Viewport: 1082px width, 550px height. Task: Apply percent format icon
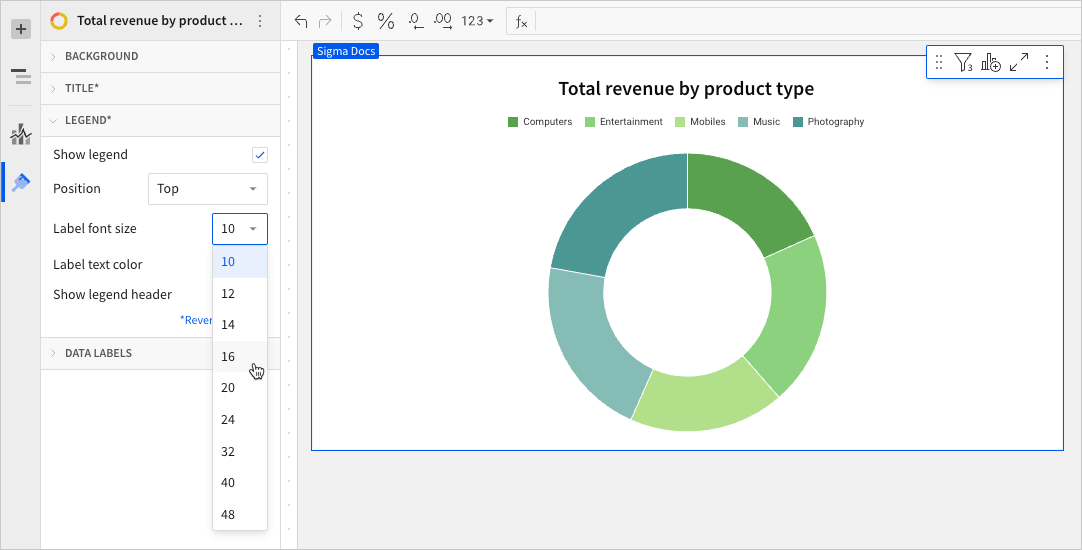click(386, 21)
